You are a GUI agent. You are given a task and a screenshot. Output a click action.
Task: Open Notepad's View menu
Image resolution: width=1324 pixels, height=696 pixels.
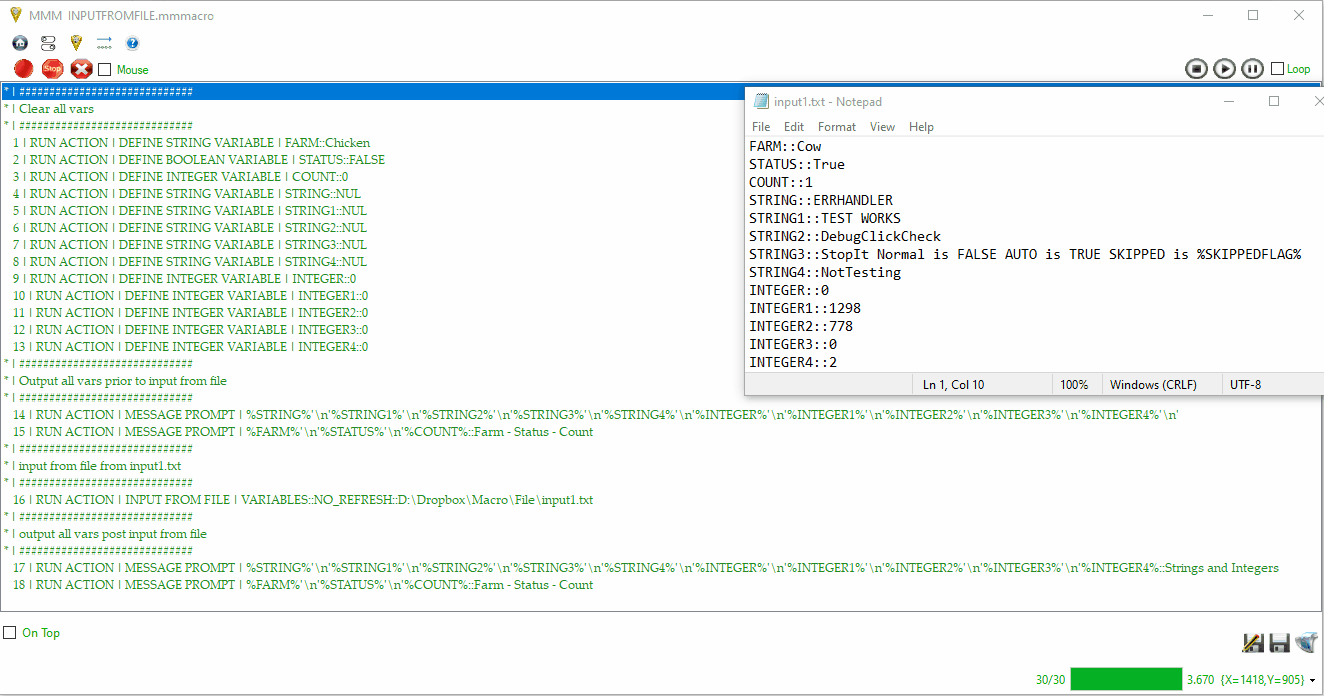(x=882, y=127)
